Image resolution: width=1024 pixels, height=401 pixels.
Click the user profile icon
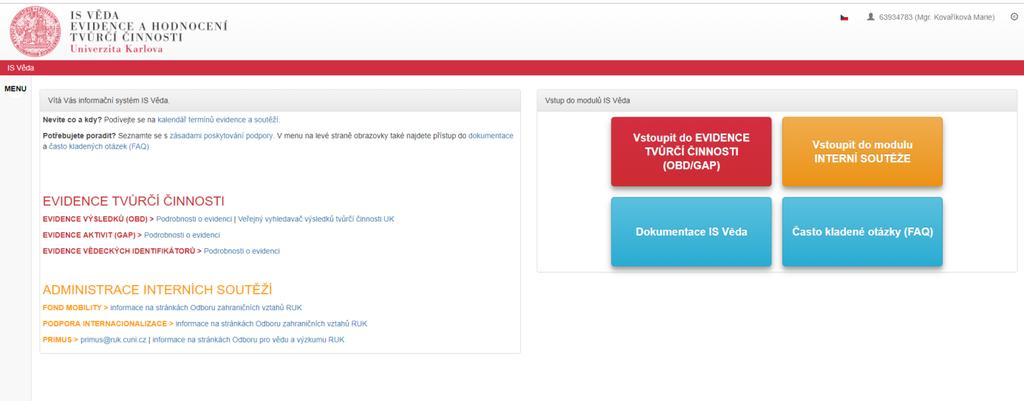tap(871, 18)
